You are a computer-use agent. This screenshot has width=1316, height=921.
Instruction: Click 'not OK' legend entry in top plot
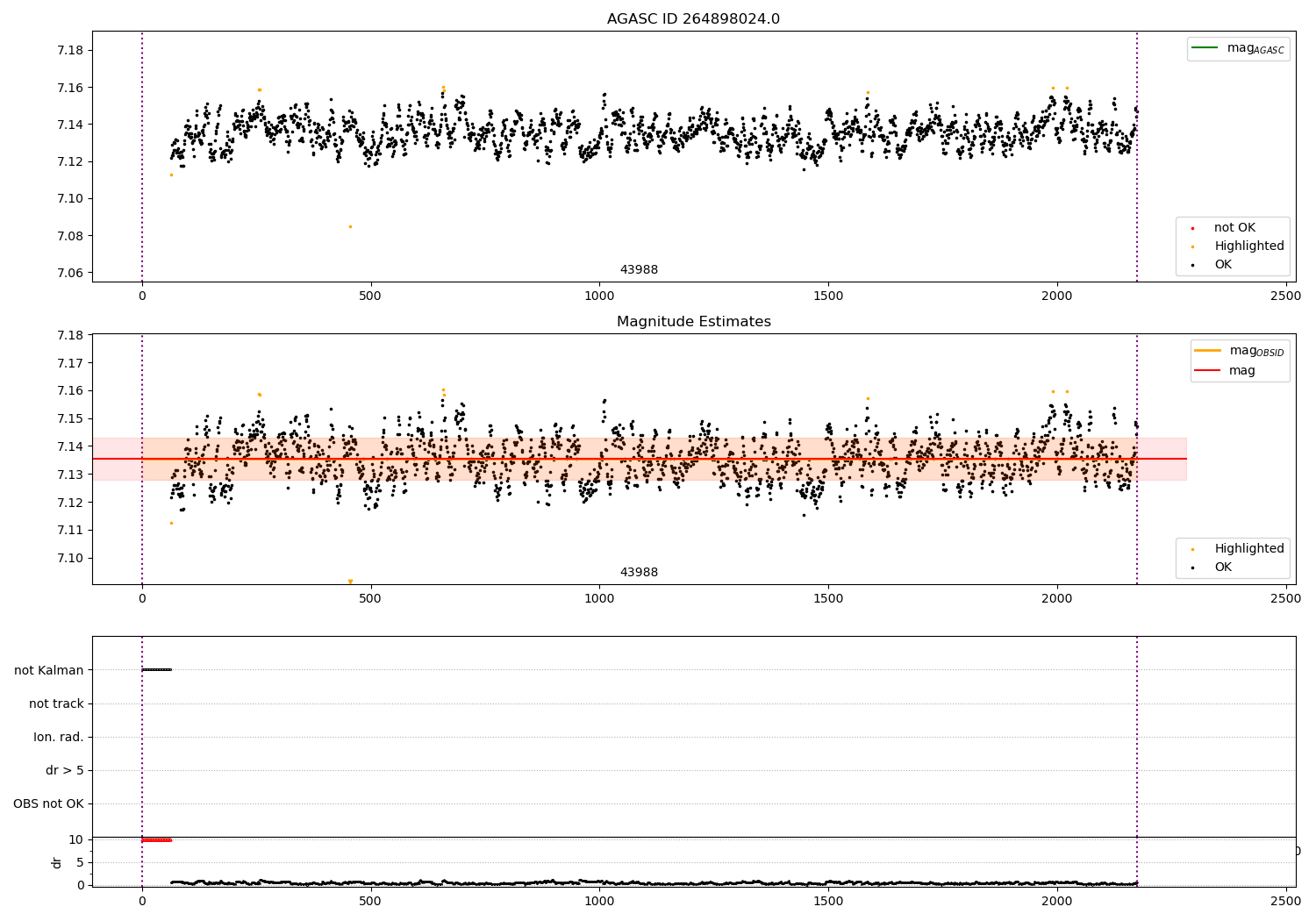tap(1234, 227)
